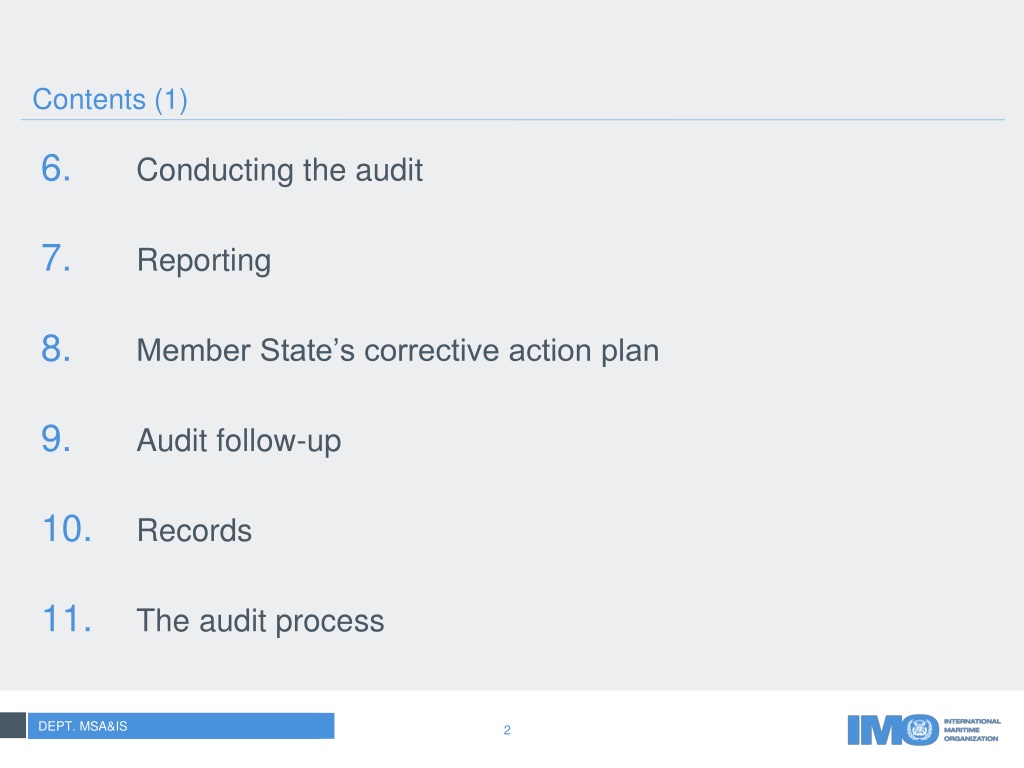Click the DEPT. MSA&IS blue footer bar

[181, 726]
